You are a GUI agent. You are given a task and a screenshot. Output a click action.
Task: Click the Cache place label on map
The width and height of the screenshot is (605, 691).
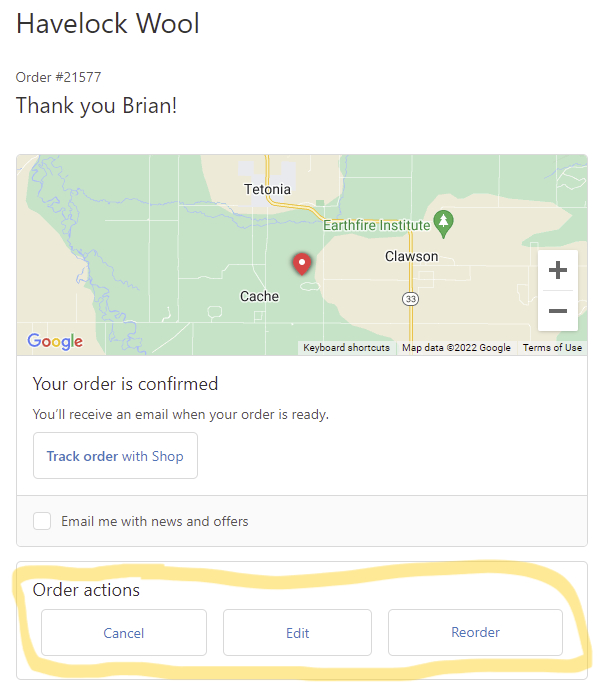[259, 296]
